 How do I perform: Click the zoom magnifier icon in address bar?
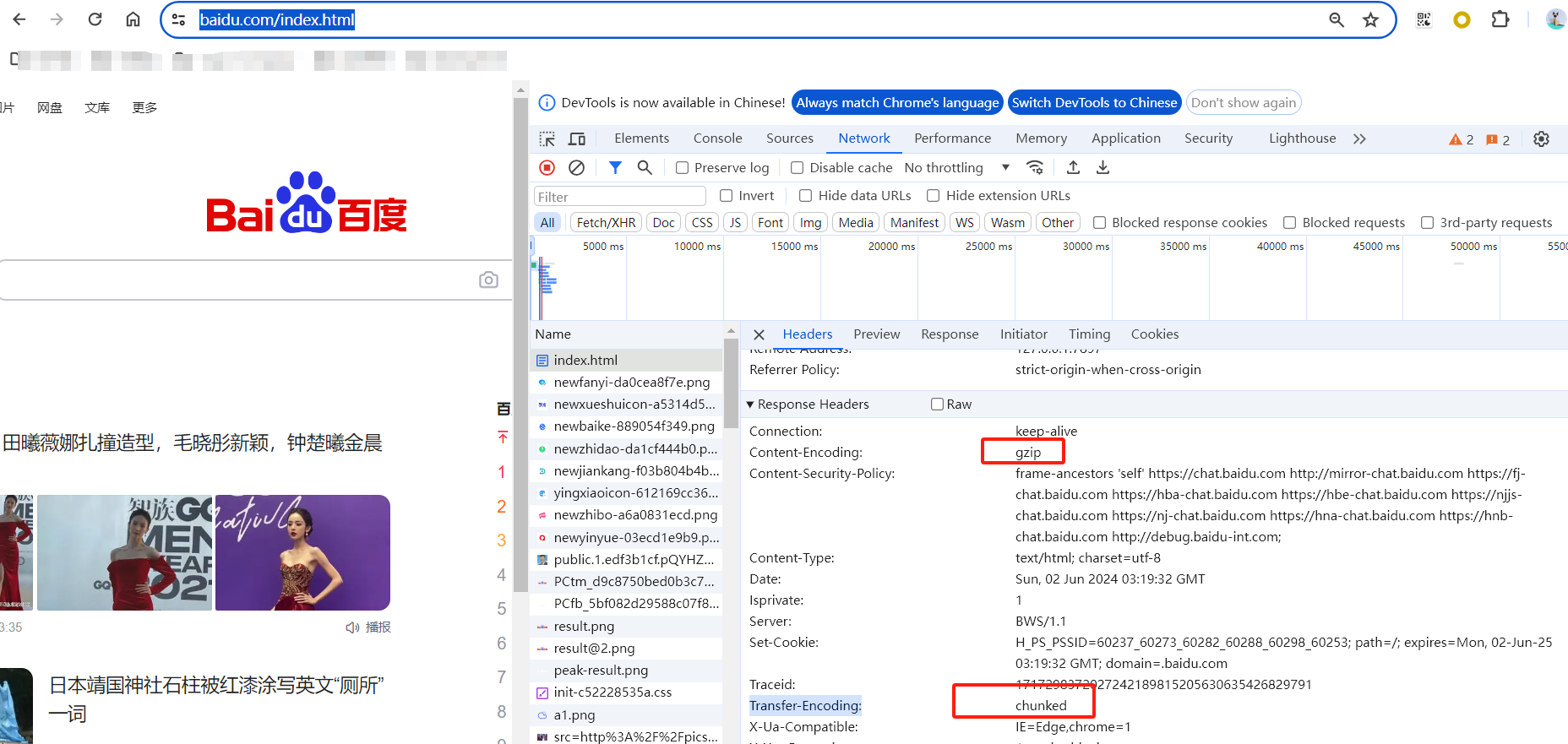point(1336,19)
